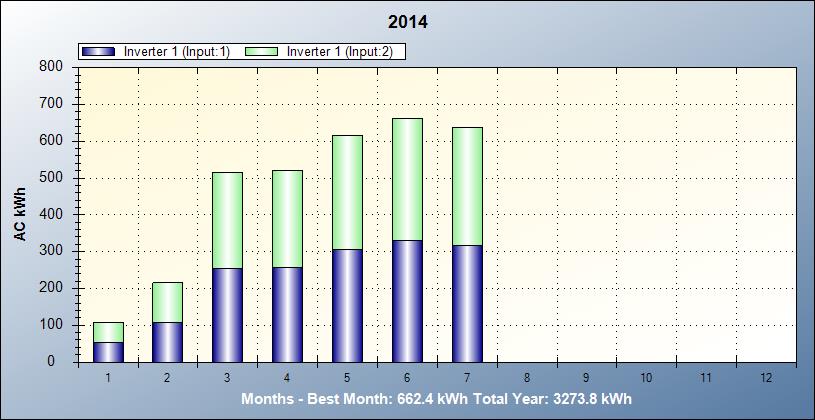Click the blue bar segment for month 1
Screen dimensions: 815x420
[108, 352]
